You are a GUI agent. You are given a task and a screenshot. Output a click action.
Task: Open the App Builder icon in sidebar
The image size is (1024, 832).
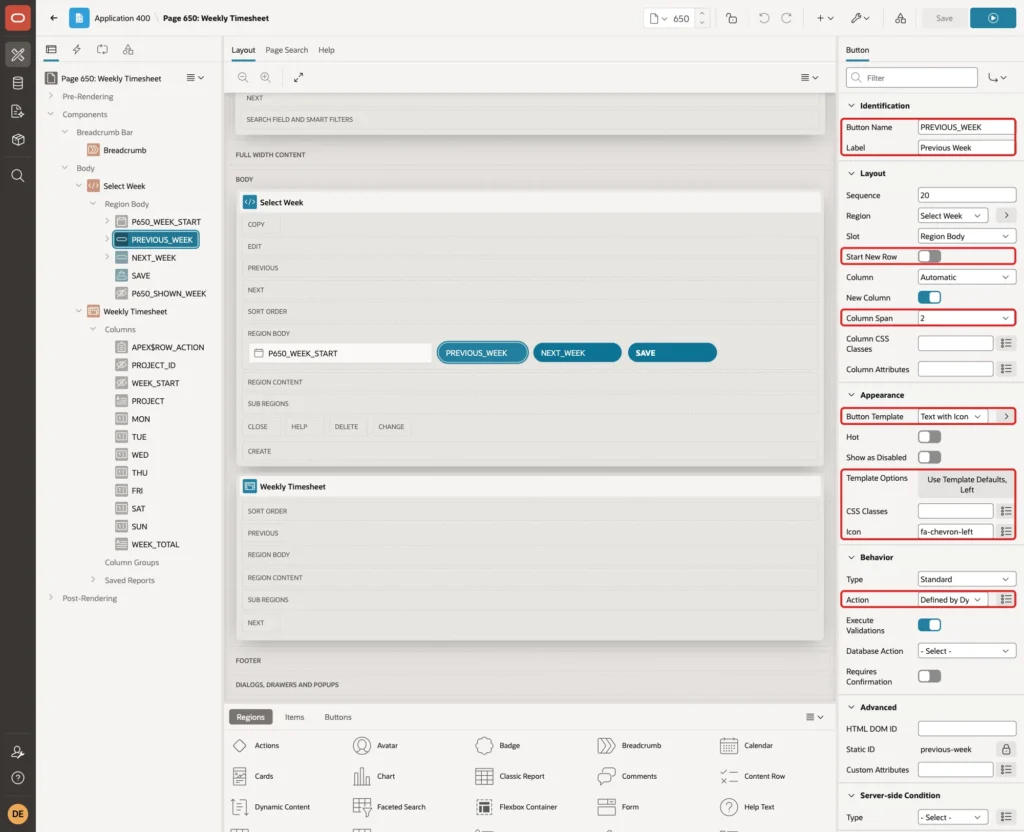pos(18,54)
